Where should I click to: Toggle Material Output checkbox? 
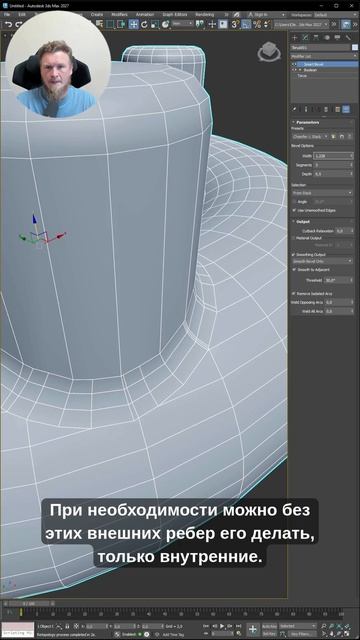click(294, 238)
